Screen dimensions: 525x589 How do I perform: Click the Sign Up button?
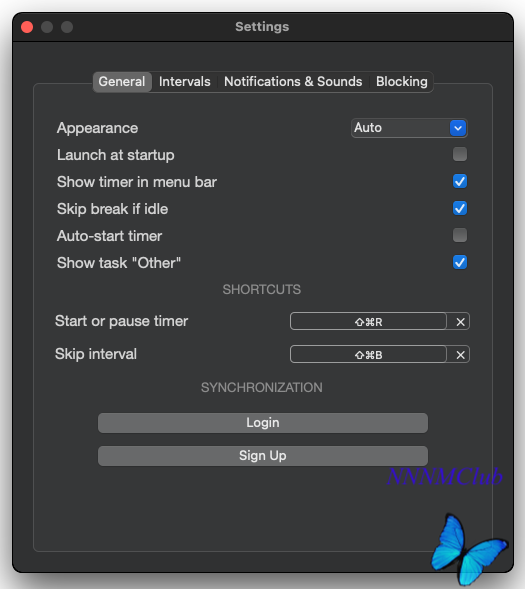[x=262, y=456]
